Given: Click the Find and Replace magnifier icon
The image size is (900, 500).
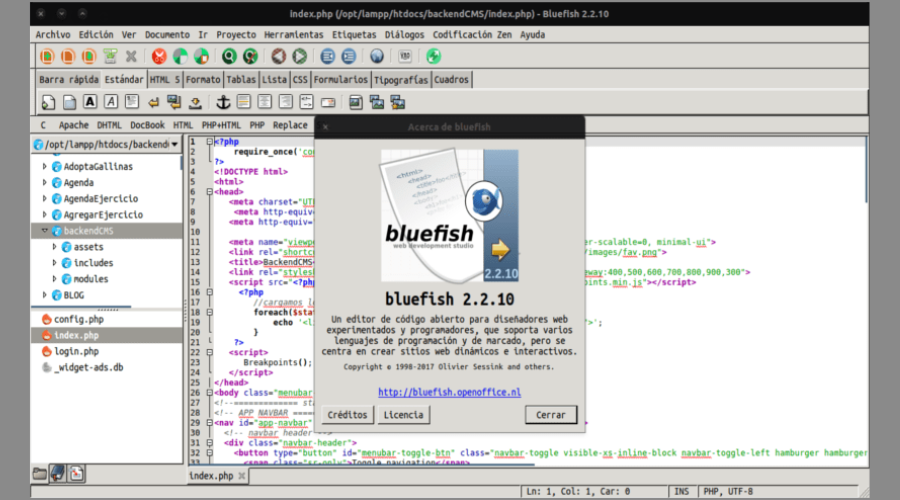Looking at the screenshot, I should click(250, 56).
